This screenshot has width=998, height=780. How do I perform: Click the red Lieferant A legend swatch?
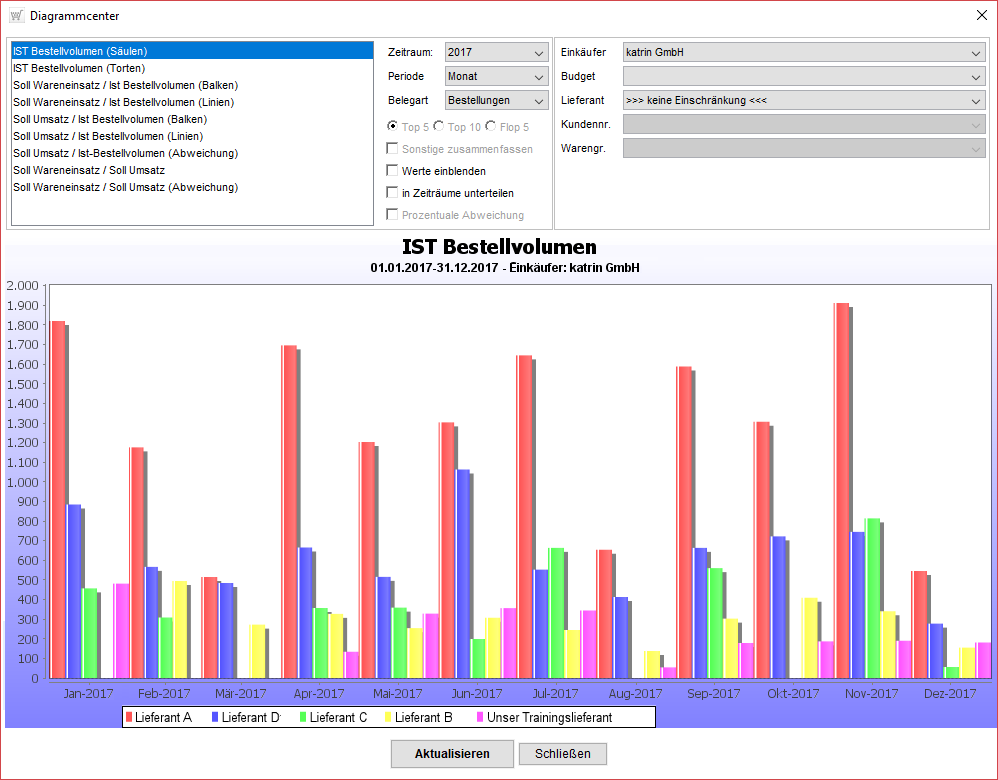tap(128, 717)
